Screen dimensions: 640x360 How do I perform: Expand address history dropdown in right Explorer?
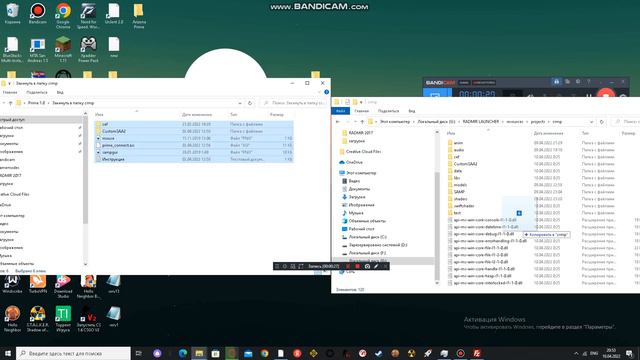(591, 122)
